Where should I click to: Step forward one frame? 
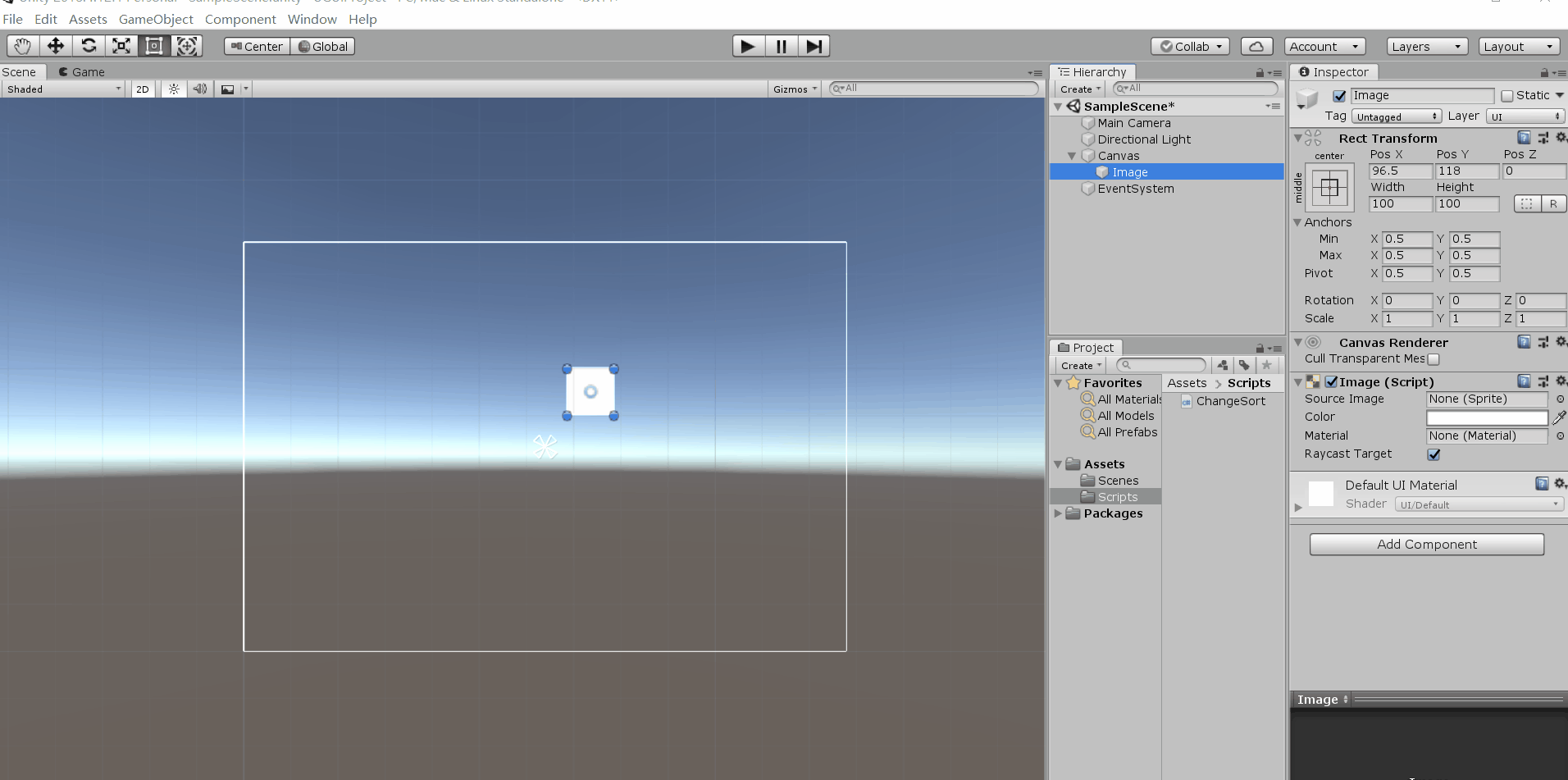pyautogui.click(x=814, y=47)
